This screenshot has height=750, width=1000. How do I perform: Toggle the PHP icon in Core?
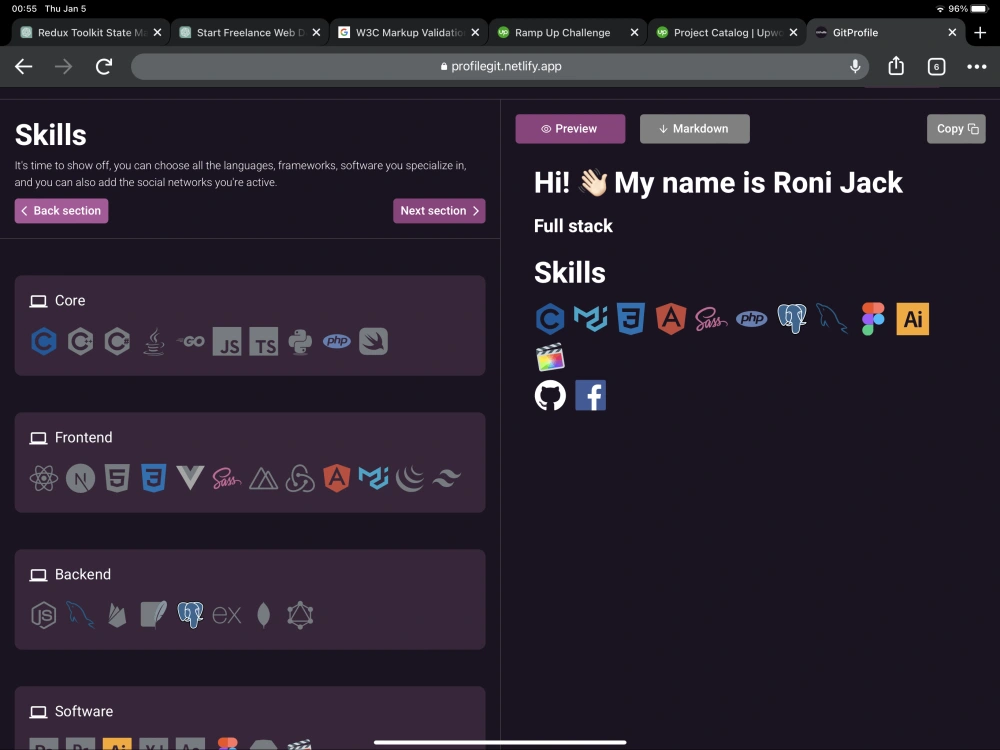[x=337, y=341]
